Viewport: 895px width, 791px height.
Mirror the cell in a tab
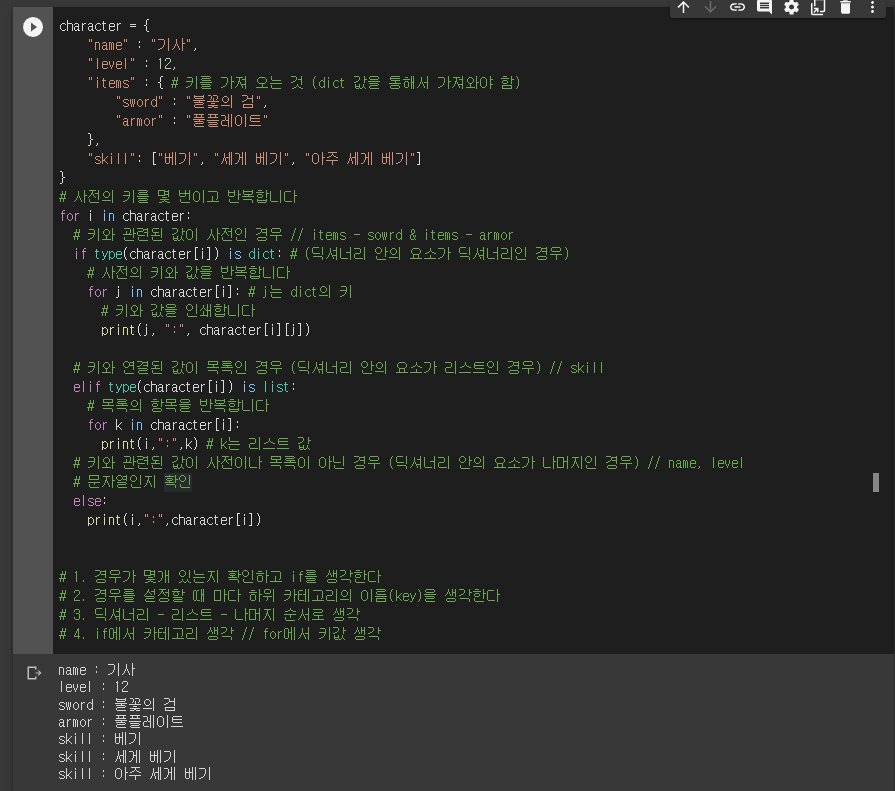click(x=818, y=7)
